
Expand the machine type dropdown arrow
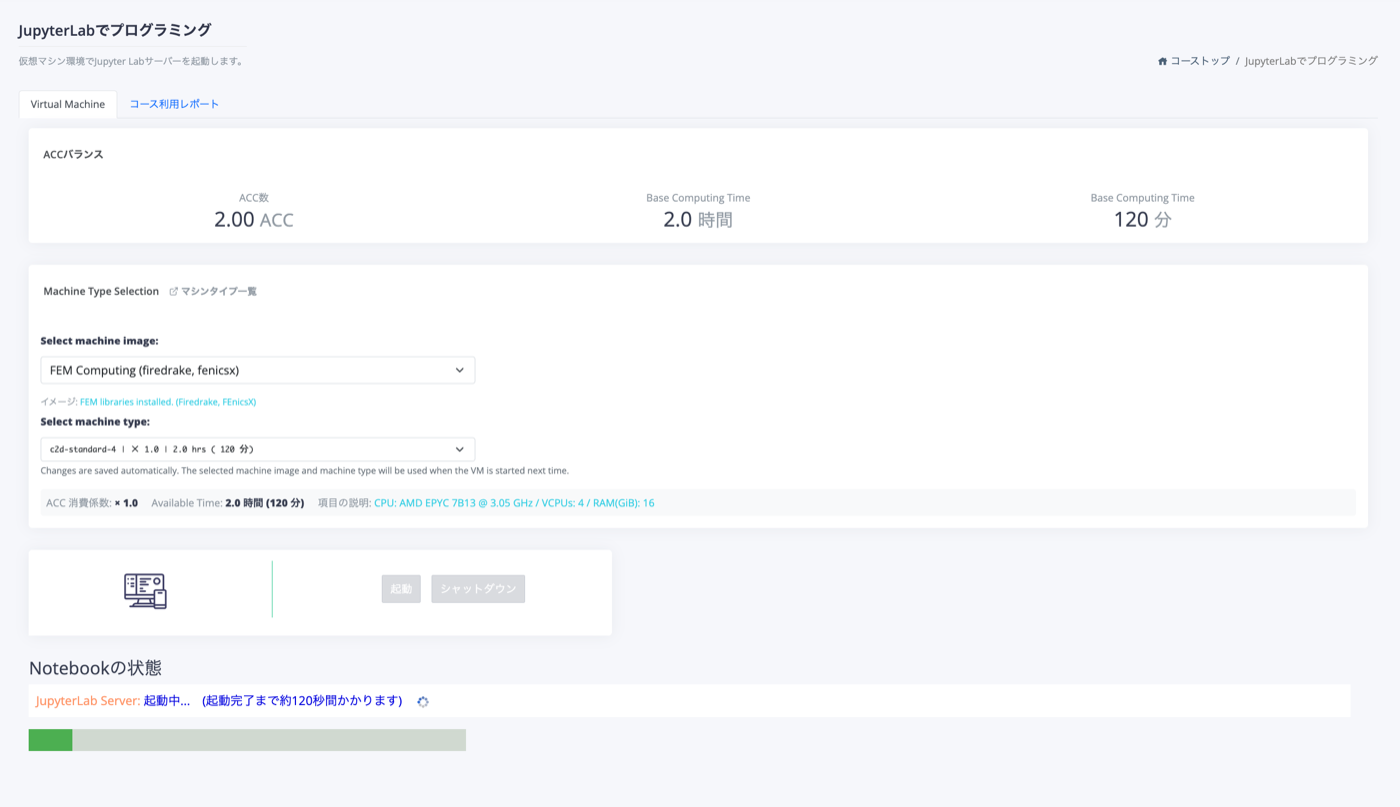click(x=460, y=450)
